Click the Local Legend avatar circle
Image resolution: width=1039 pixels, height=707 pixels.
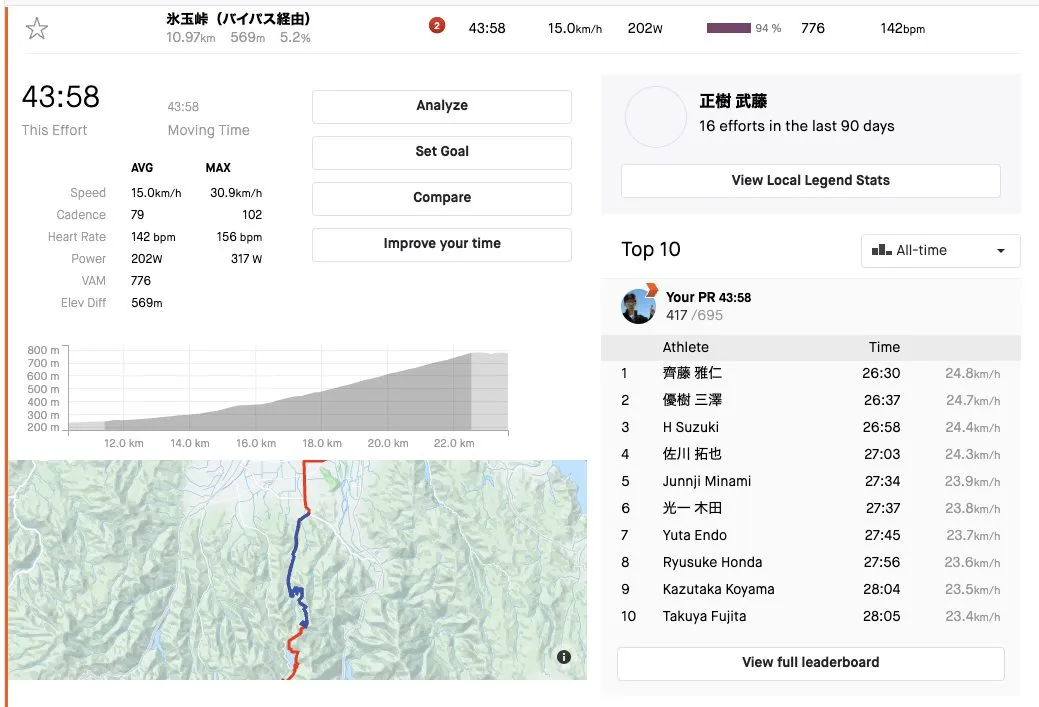(x=655, y=117)
